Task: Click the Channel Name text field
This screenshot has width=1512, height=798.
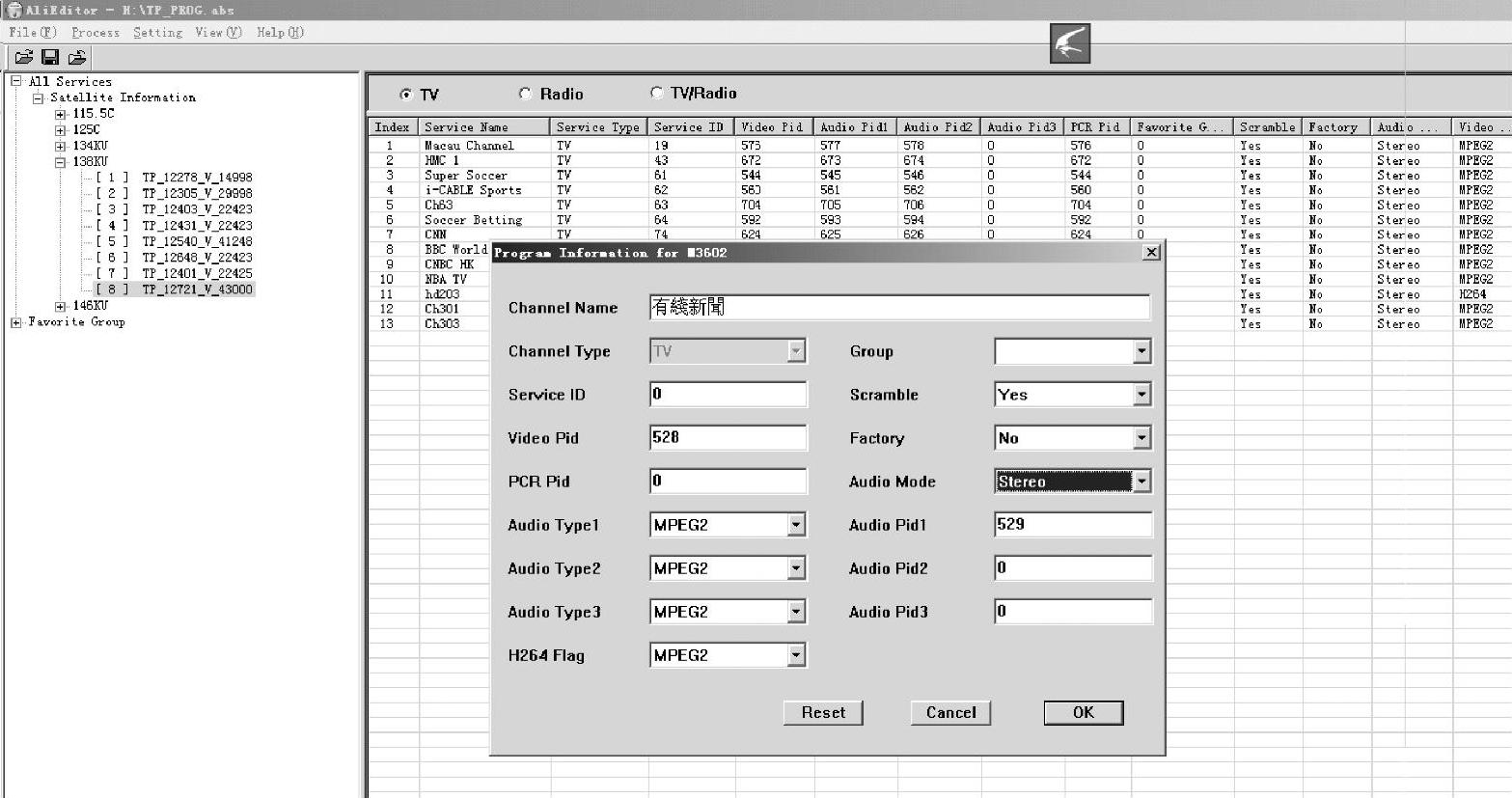Action: pyautogui.click(x=900, y=308)
